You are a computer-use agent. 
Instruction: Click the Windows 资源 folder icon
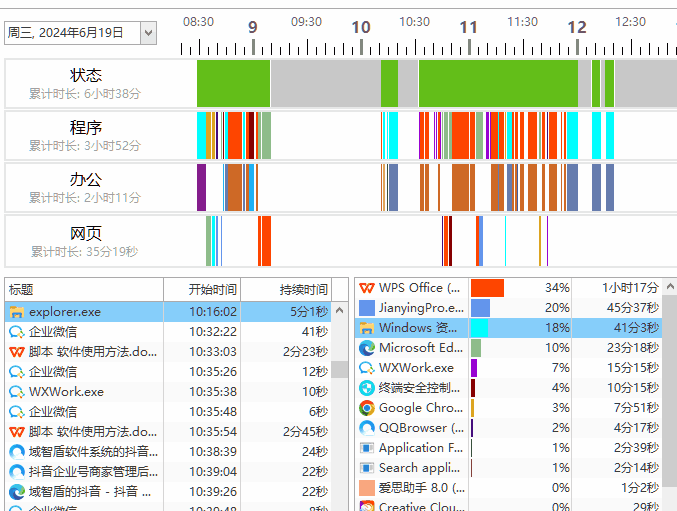click(x=367, y=328)
